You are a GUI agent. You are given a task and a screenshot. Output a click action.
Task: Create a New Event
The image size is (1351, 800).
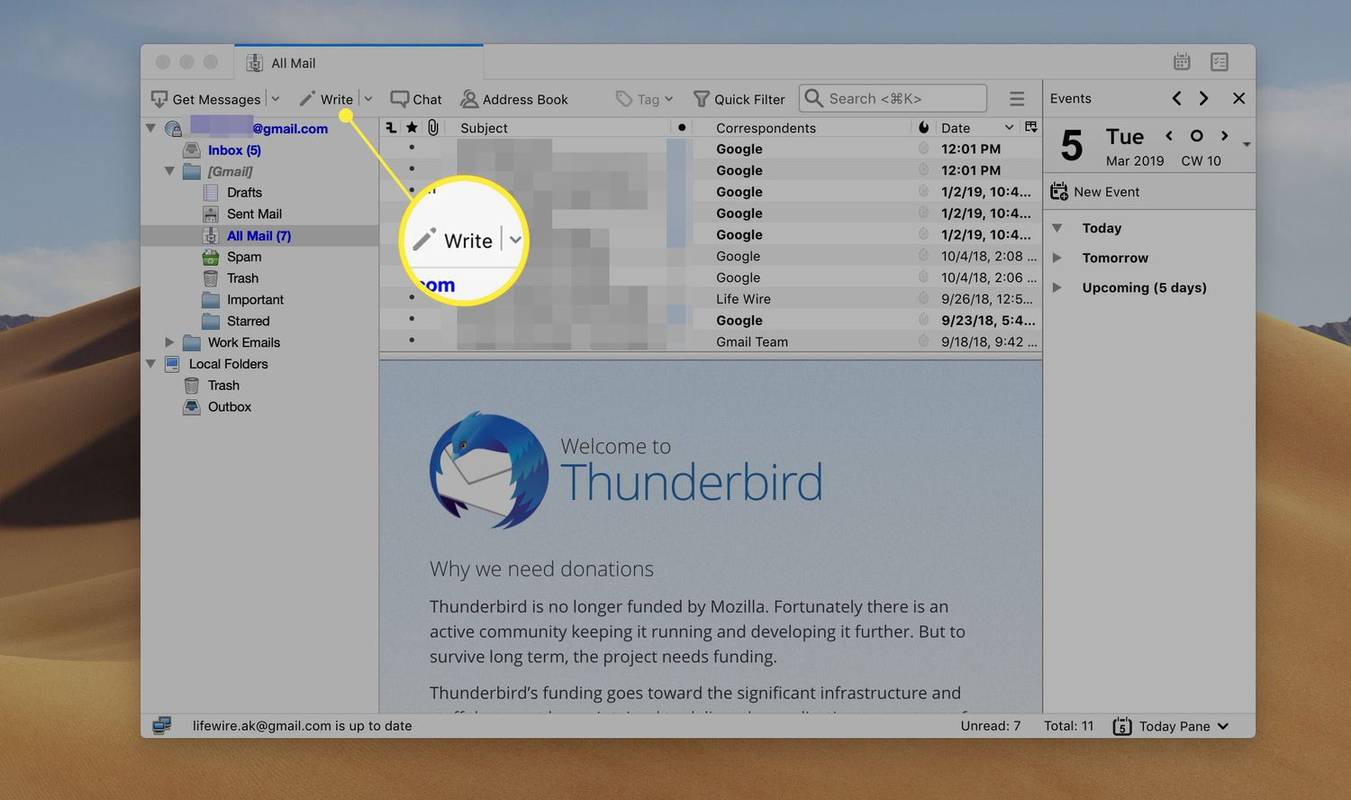1095,191
